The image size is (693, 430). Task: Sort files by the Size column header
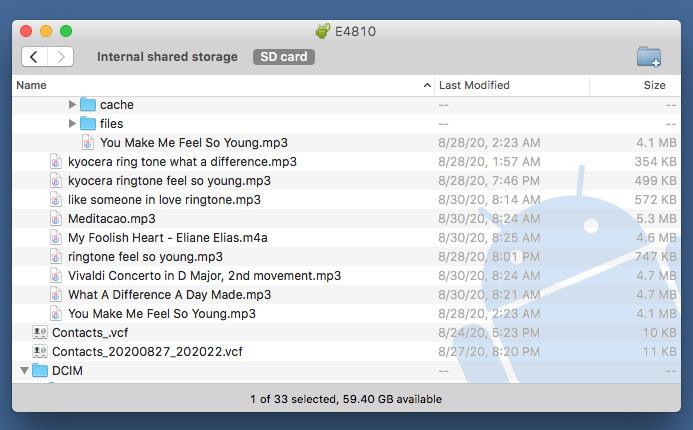654,86
